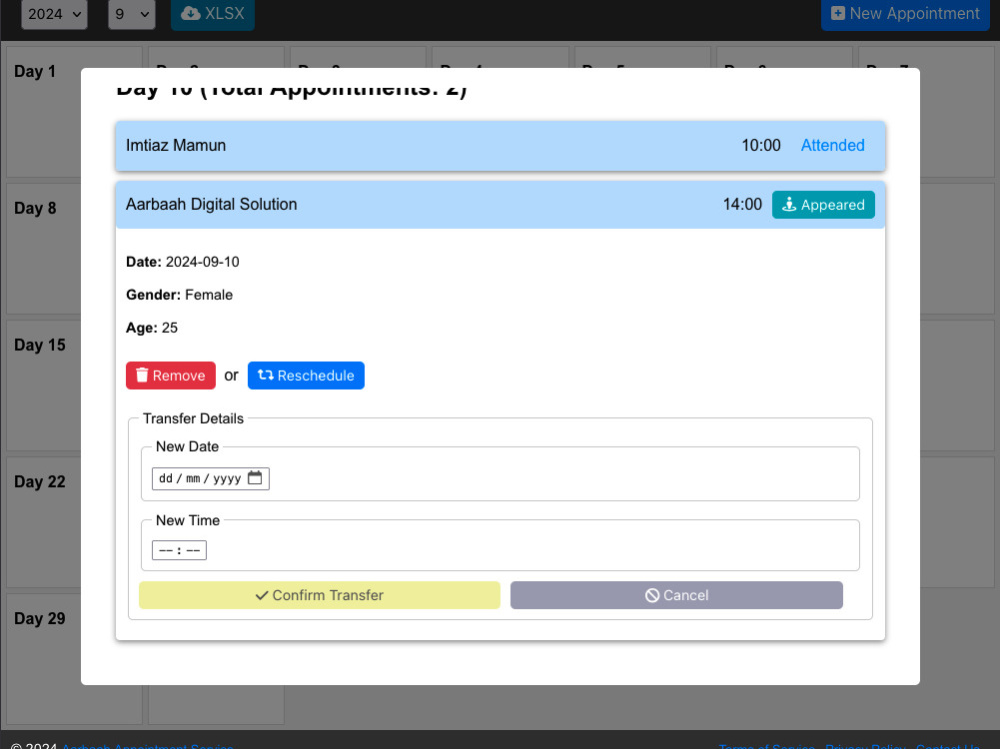Click the Transfer Details legend
Screen dimensions: 1000x749
pos(193,419)
